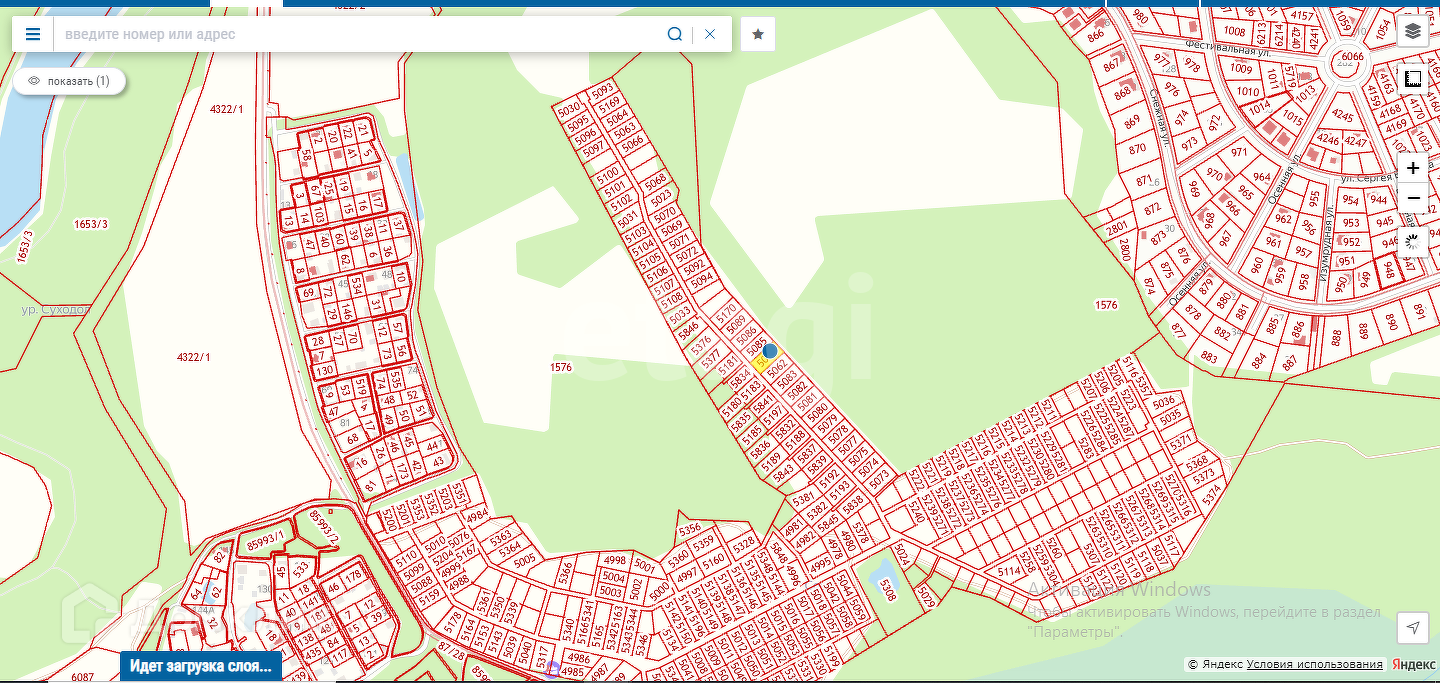Select parcel 5834 on the map
1440x683 pixels.
[740, 376]
